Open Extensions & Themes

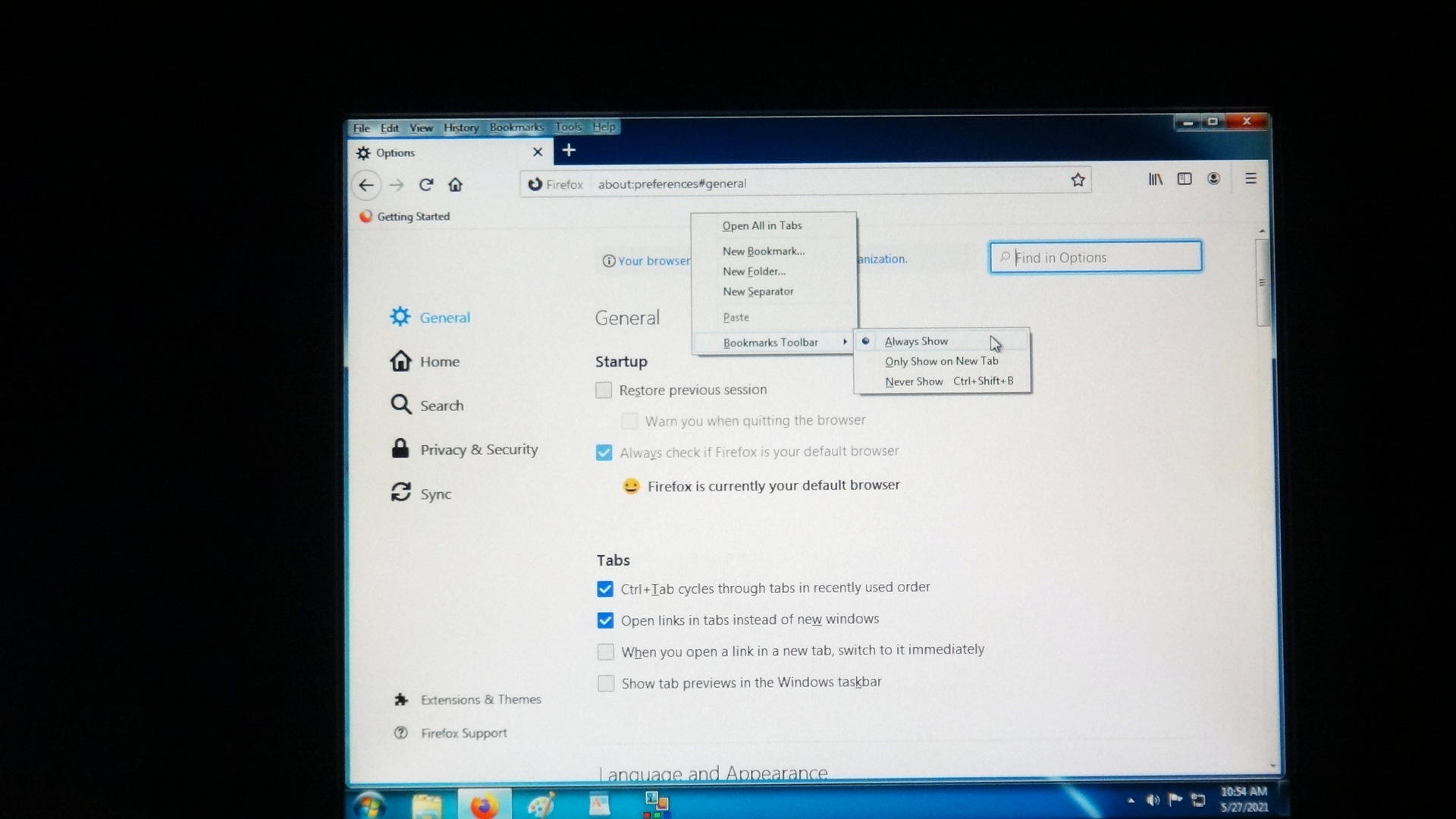pos(468,699)
